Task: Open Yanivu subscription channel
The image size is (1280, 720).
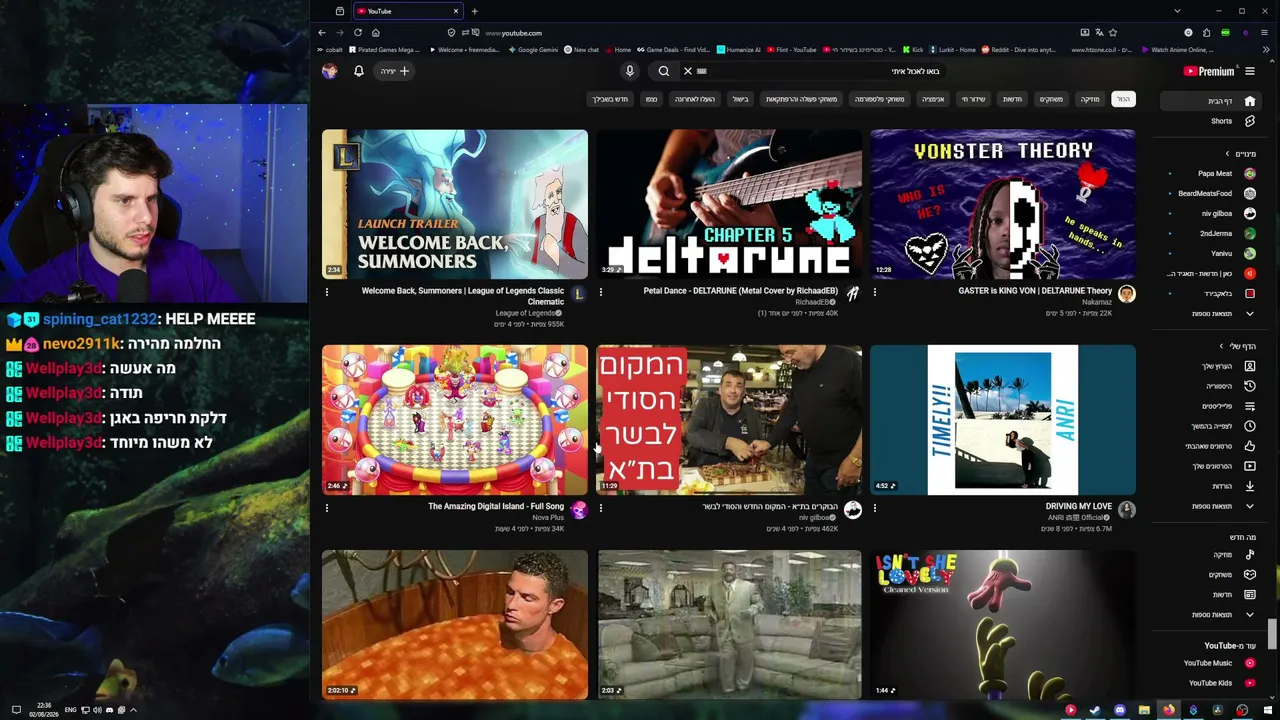Action: [1212, 253]
